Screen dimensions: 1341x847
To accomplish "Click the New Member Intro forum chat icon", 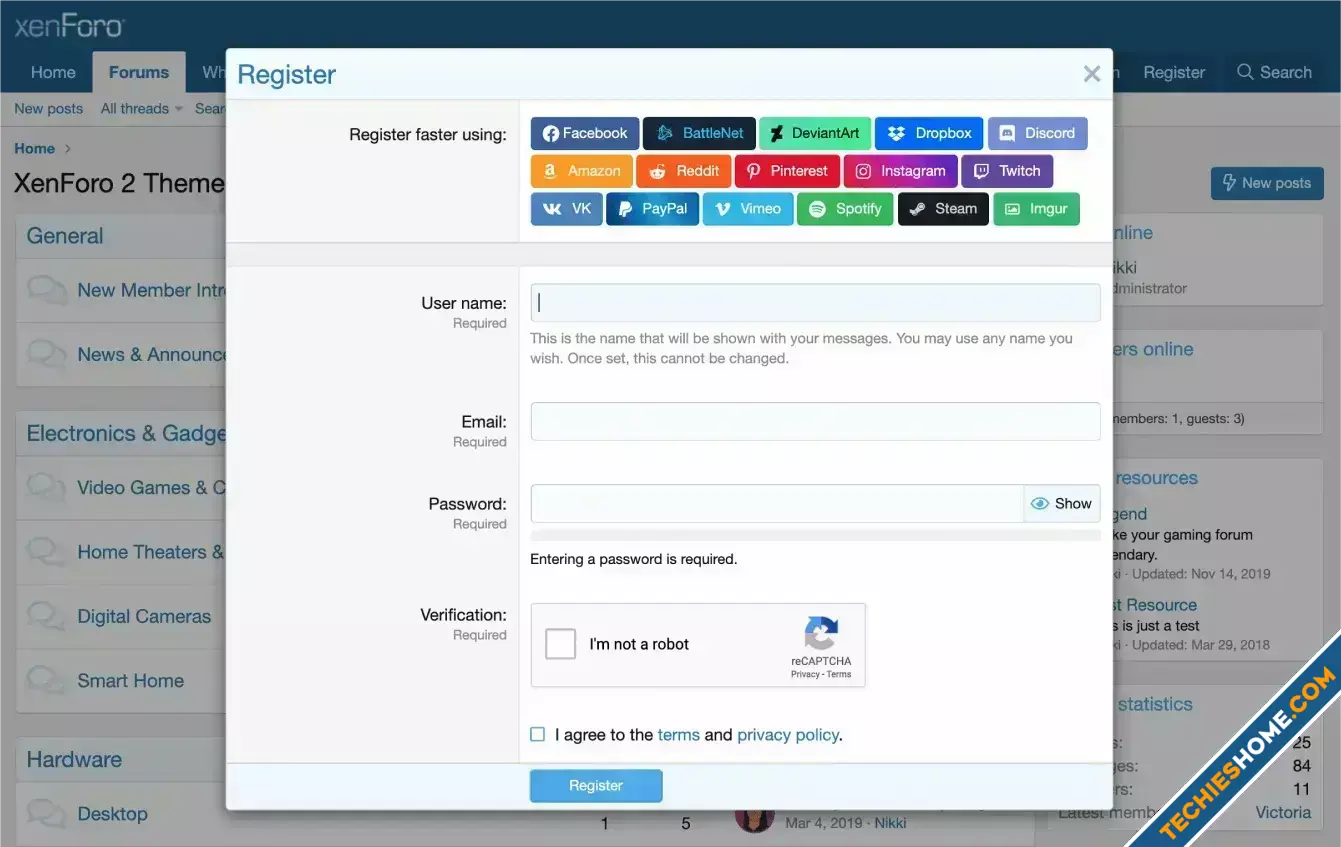I will [x=47, y=291].
